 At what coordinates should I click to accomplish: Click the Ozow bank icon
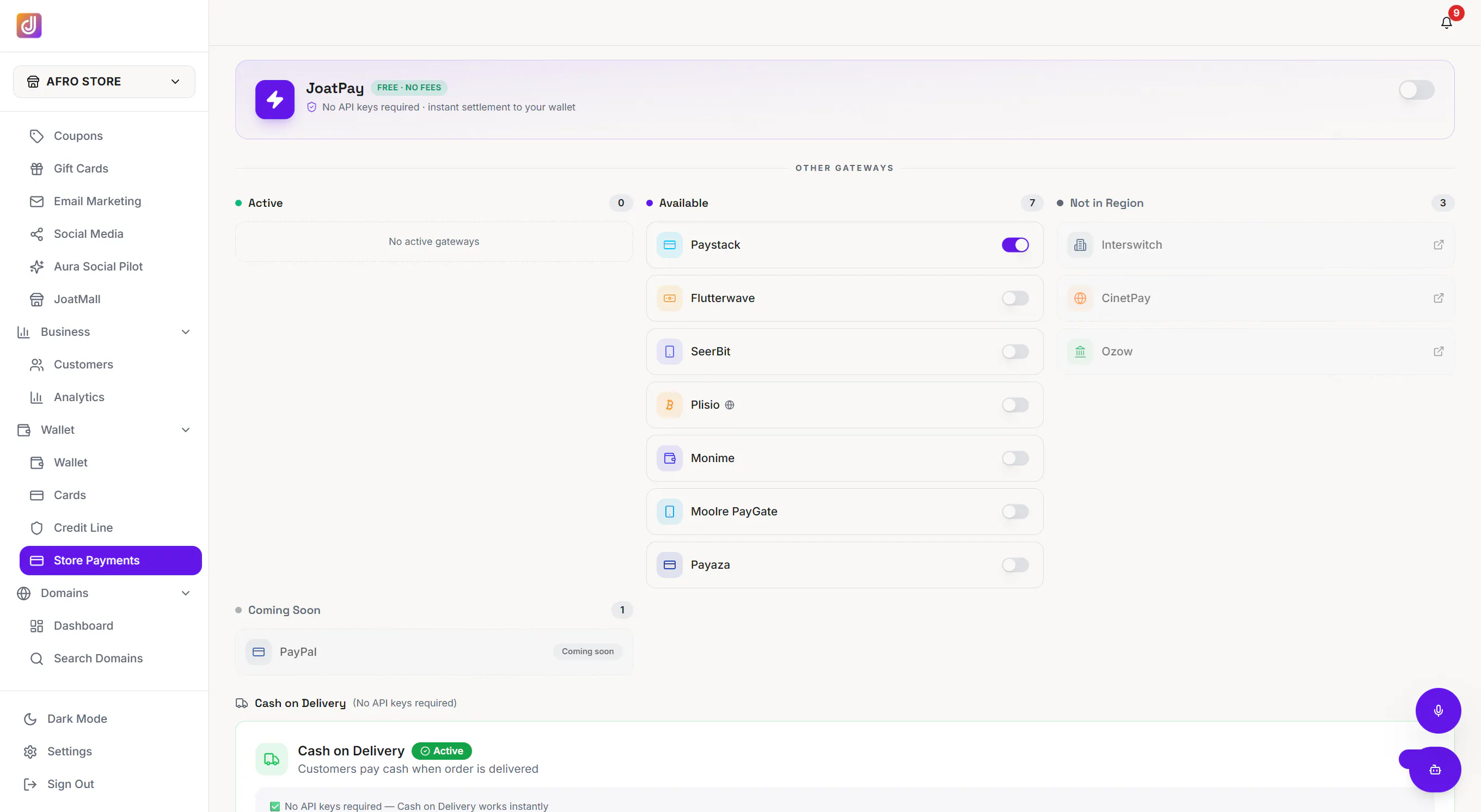click(1080, 352)
